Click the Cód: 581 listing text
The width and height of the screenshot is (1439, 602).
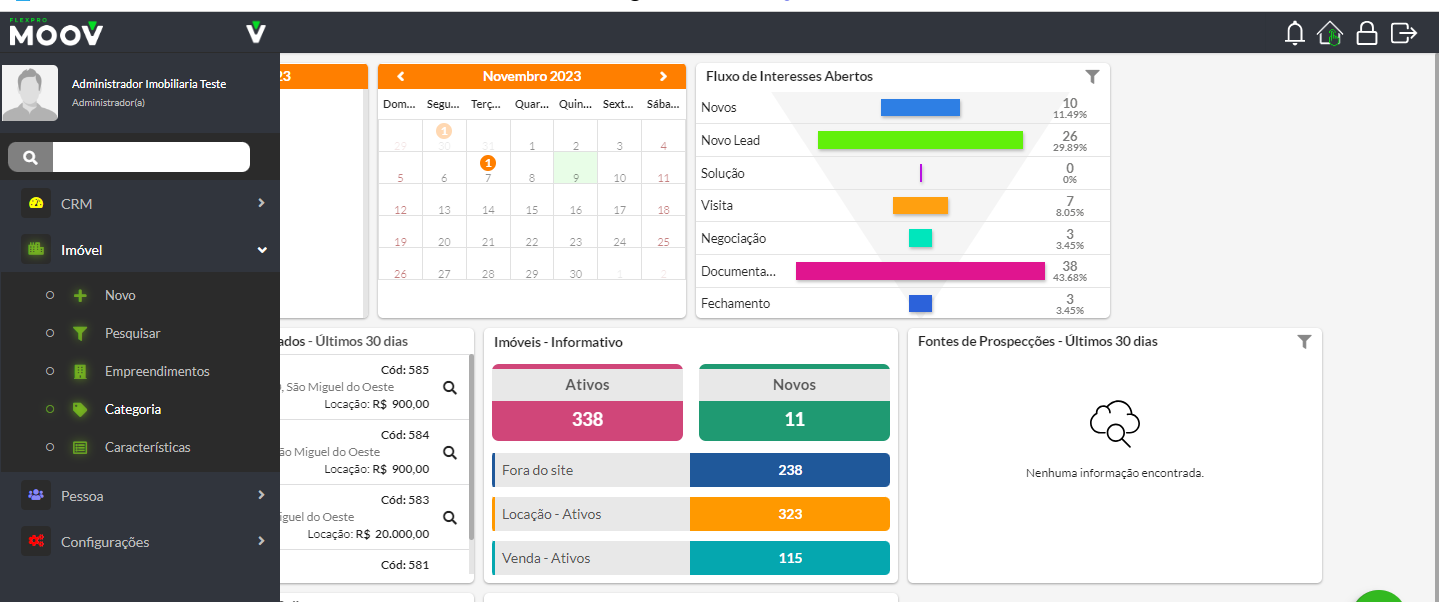pyautogui.click(x=405, y=565)
